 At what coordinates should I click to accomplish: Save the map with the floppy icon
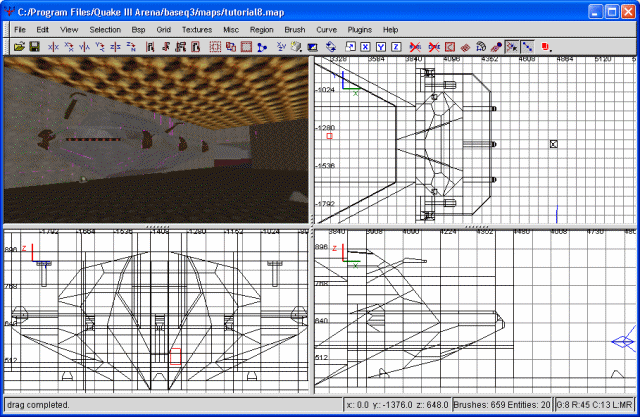pyautogui.click(x=34, y=47)
